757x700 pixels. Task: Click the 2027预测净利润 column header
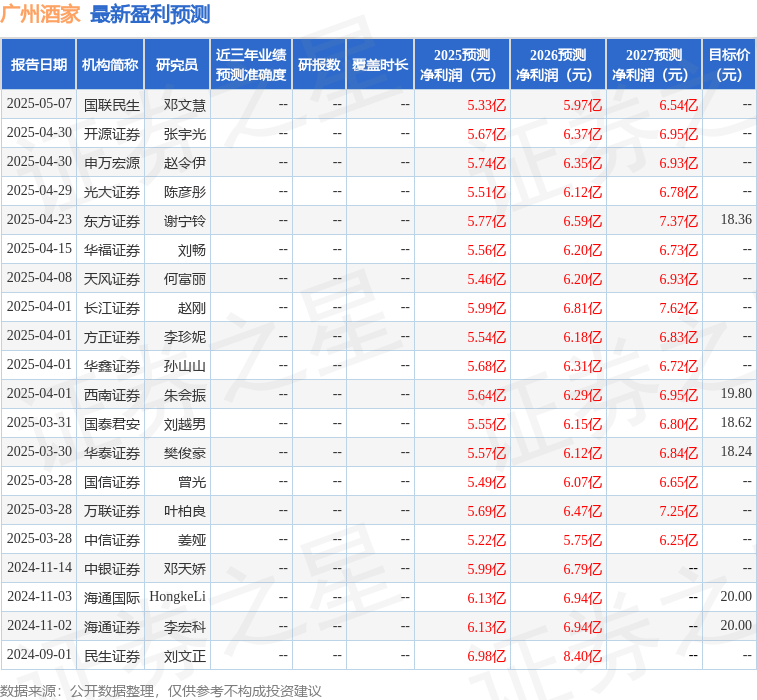click(654, 64)
